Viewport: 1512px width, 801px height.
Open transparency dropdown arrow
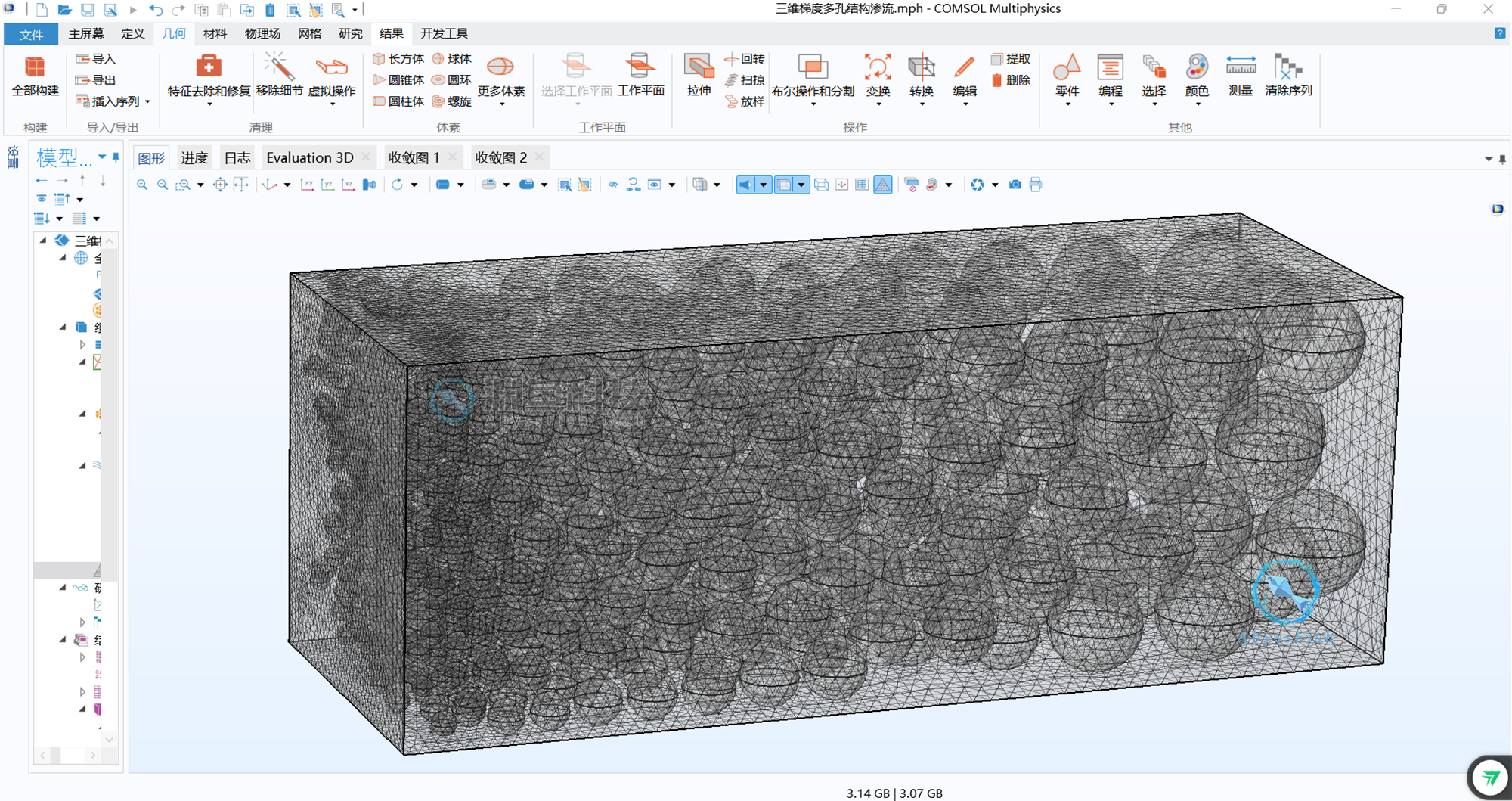(x=801, y=185)
